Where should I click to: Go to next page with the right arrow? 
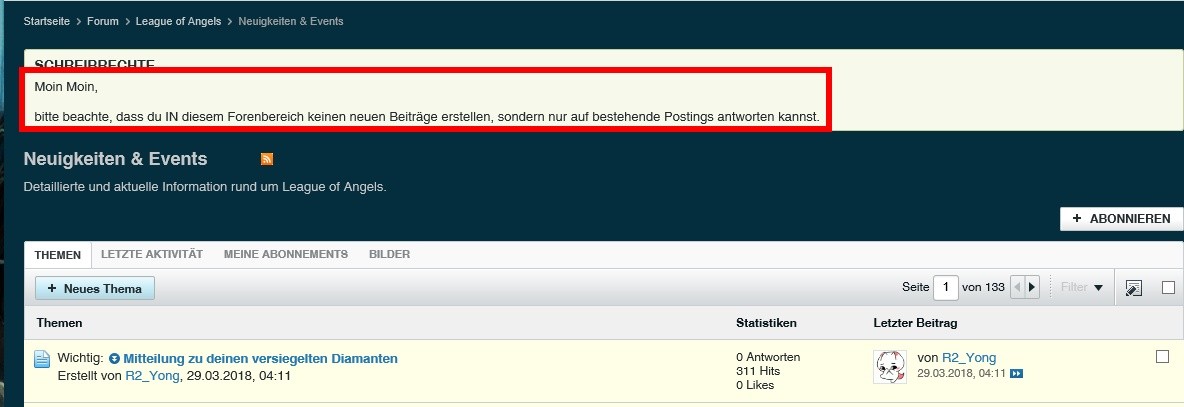click(x=1032, y=287)
